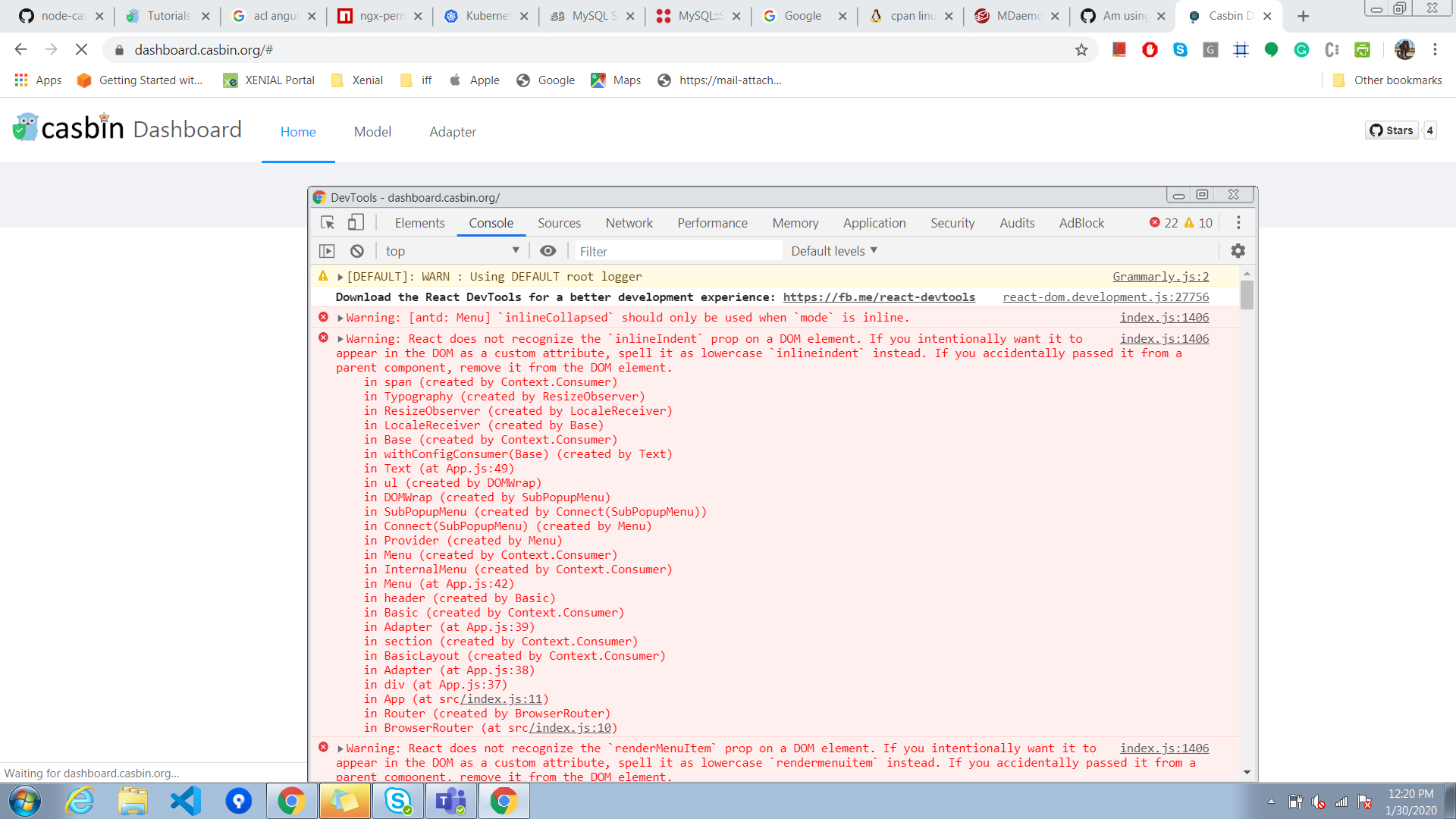Click the console Filter input field

675,250
